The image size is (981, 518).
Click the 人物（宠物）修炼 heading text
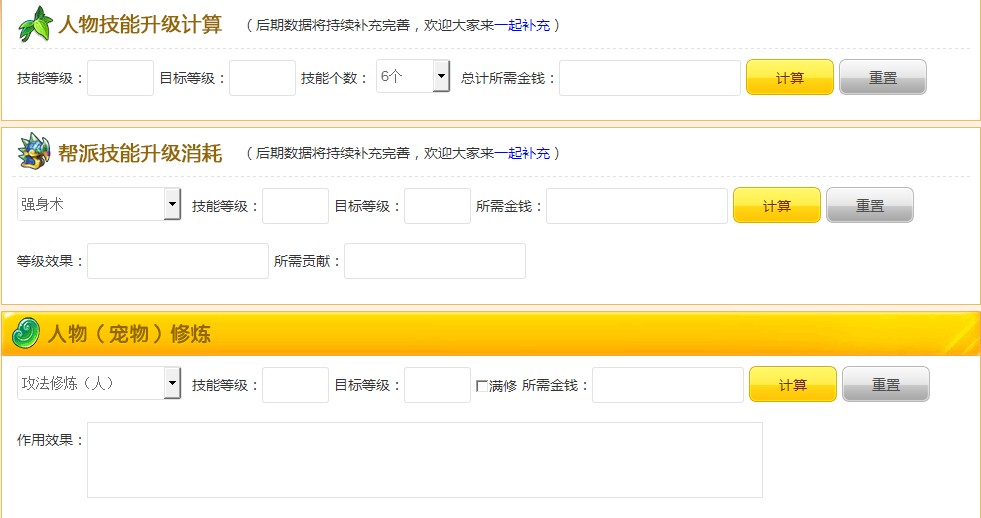130,333
